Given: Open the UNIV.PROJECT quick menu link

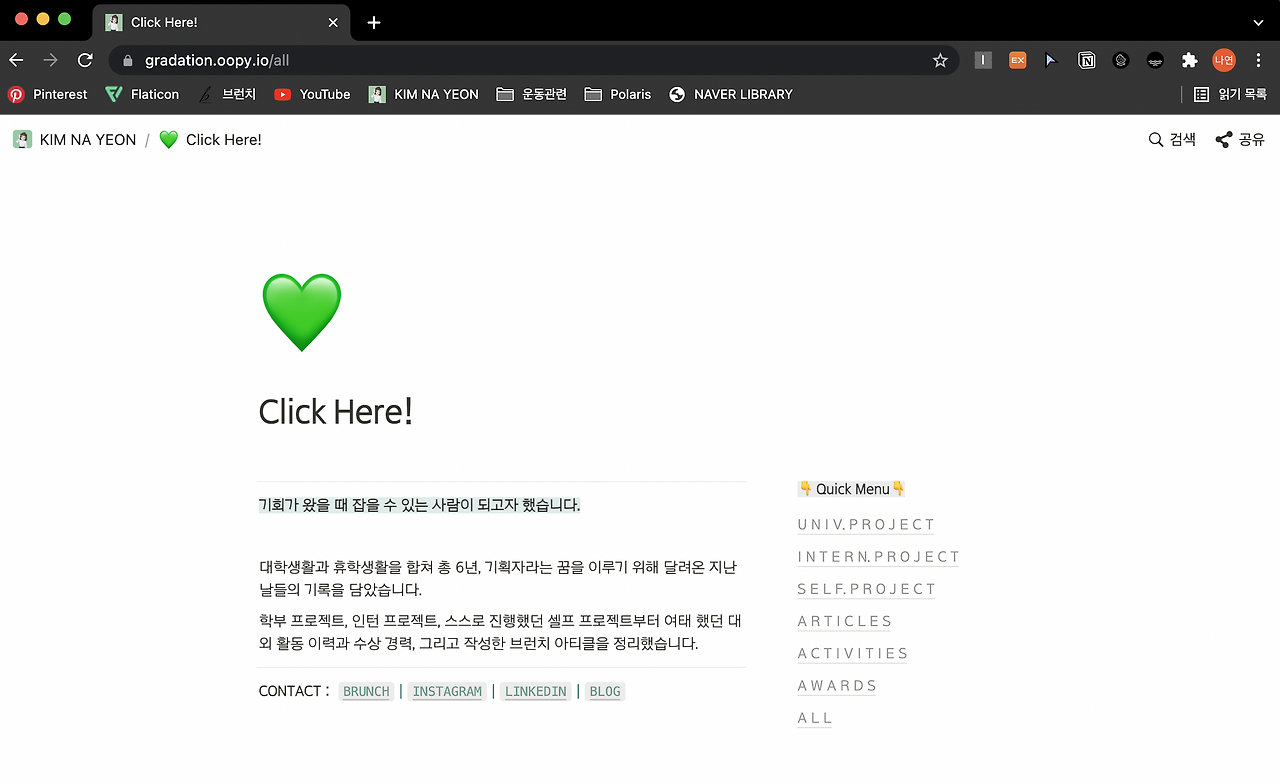Looking at the screenshot, I should pos(865,524).
